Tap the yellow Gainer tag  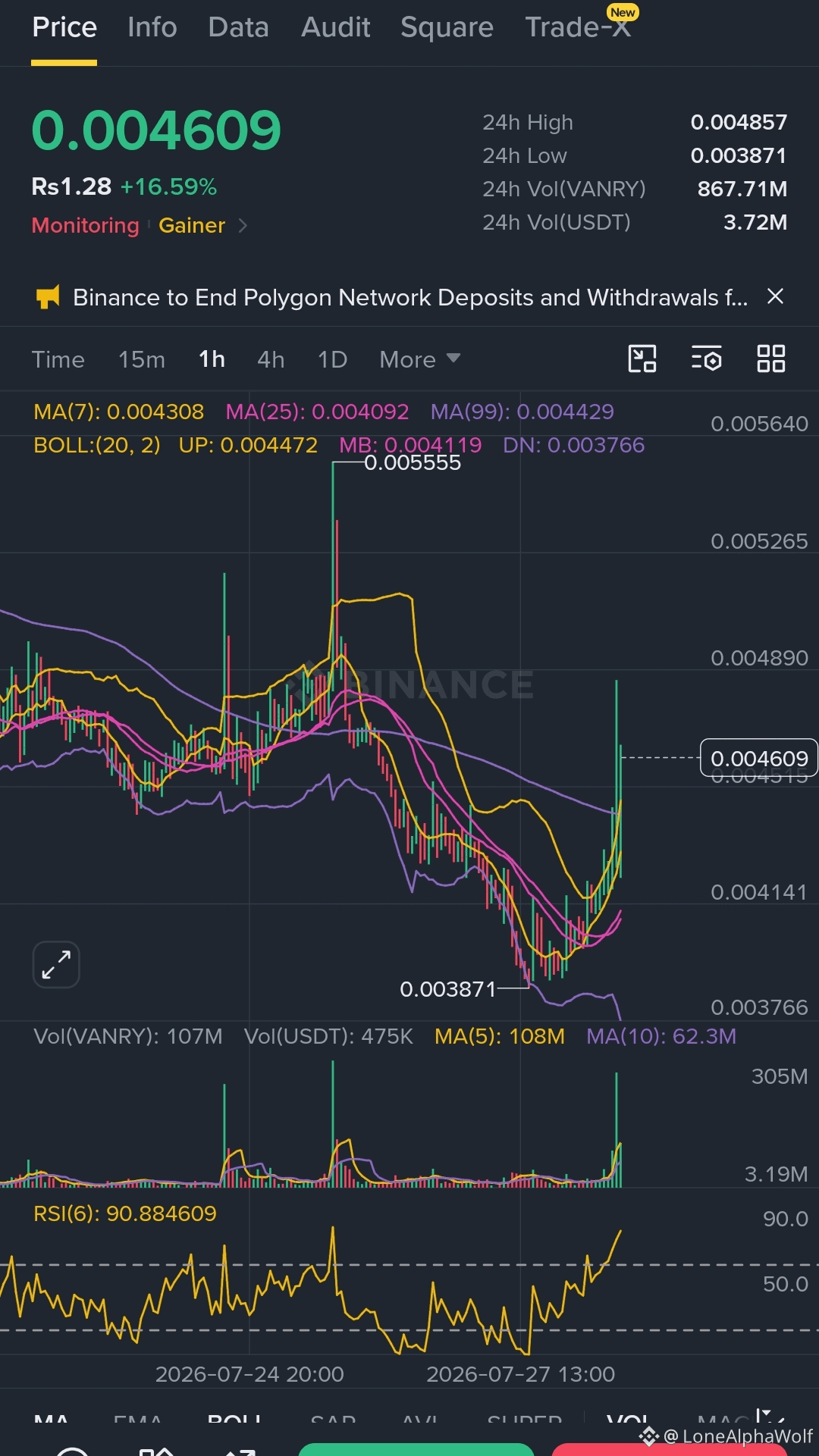pyautogui.click(x=192, y=225)
